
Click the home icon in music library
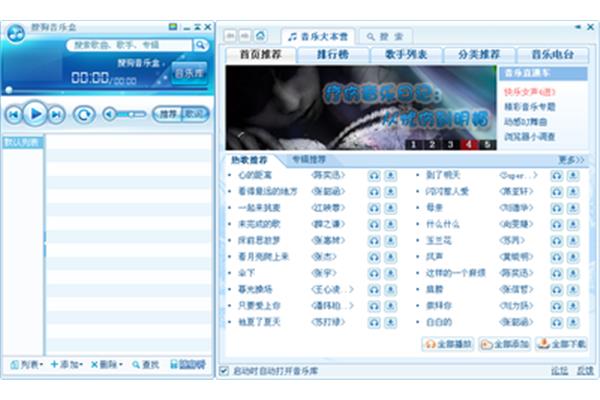(261, 36)
